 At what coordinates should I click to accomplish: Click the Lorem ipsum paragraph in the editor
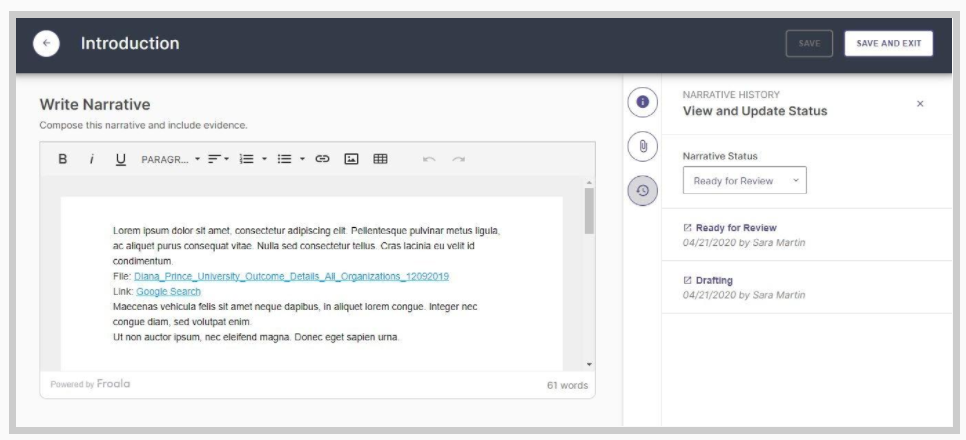click(x=306, y=246)
